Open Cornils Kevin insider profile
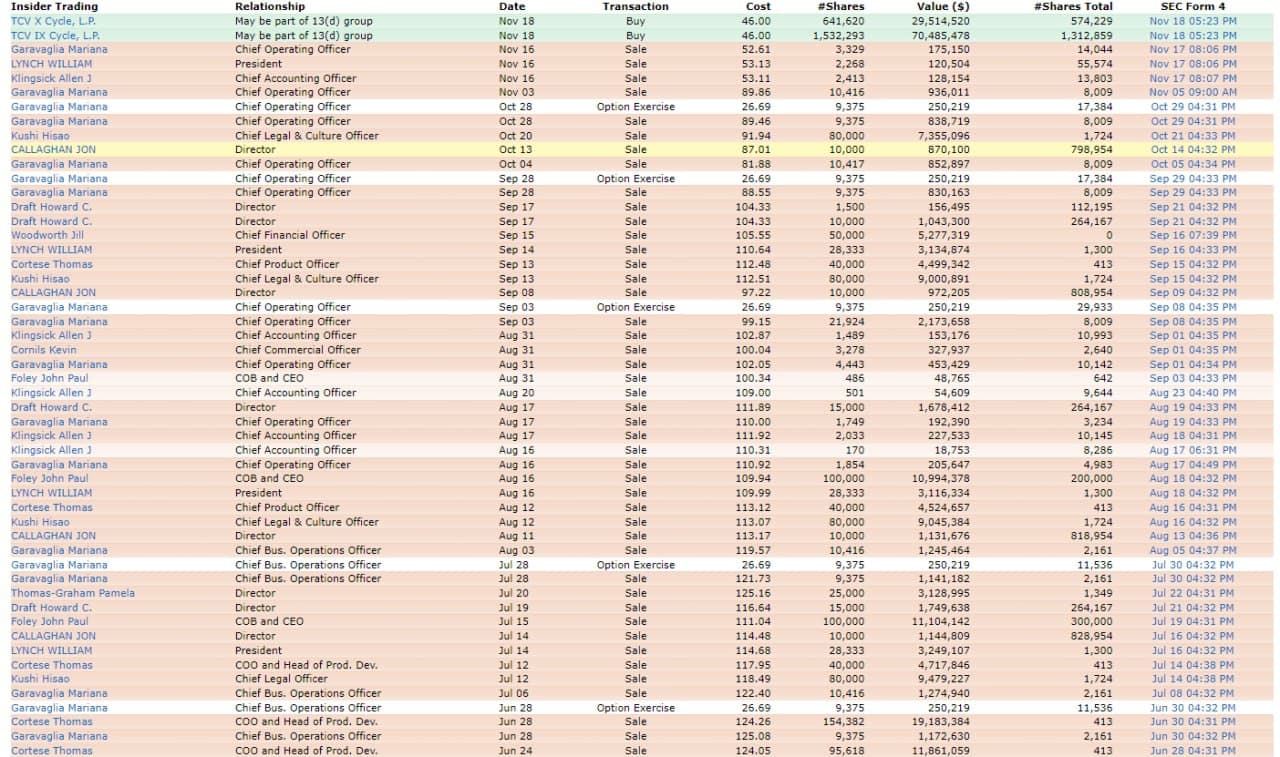The image size is (1280, 757). (x=43, y=350)
